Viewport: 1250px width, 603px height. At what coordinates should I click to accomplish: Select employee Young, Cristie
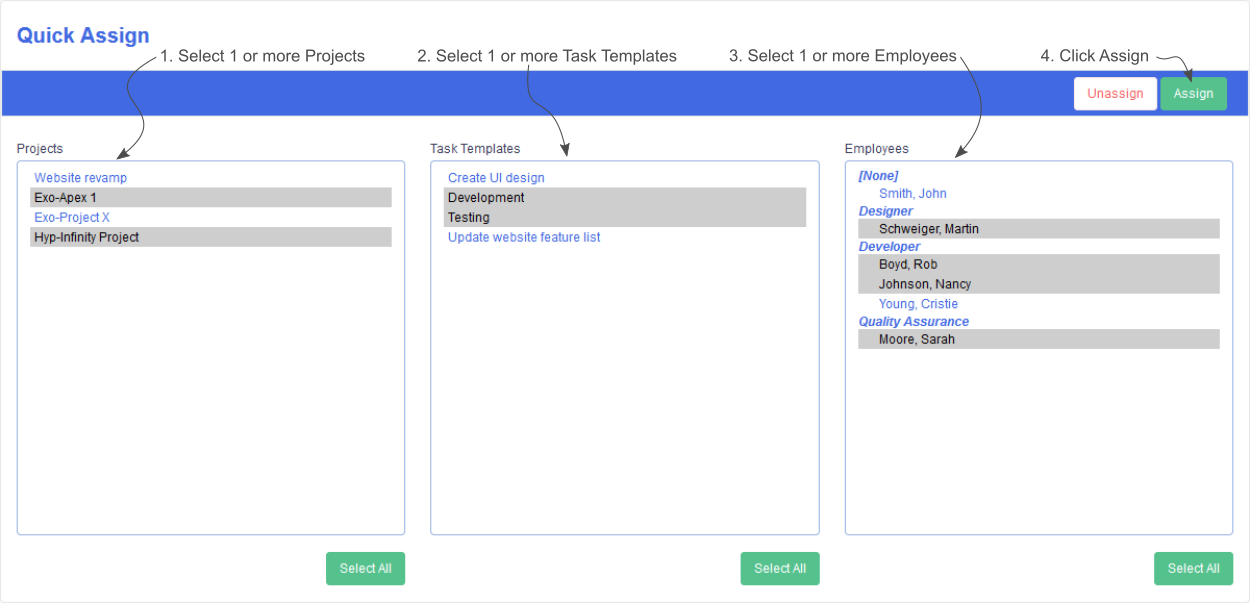click(918, 303)
